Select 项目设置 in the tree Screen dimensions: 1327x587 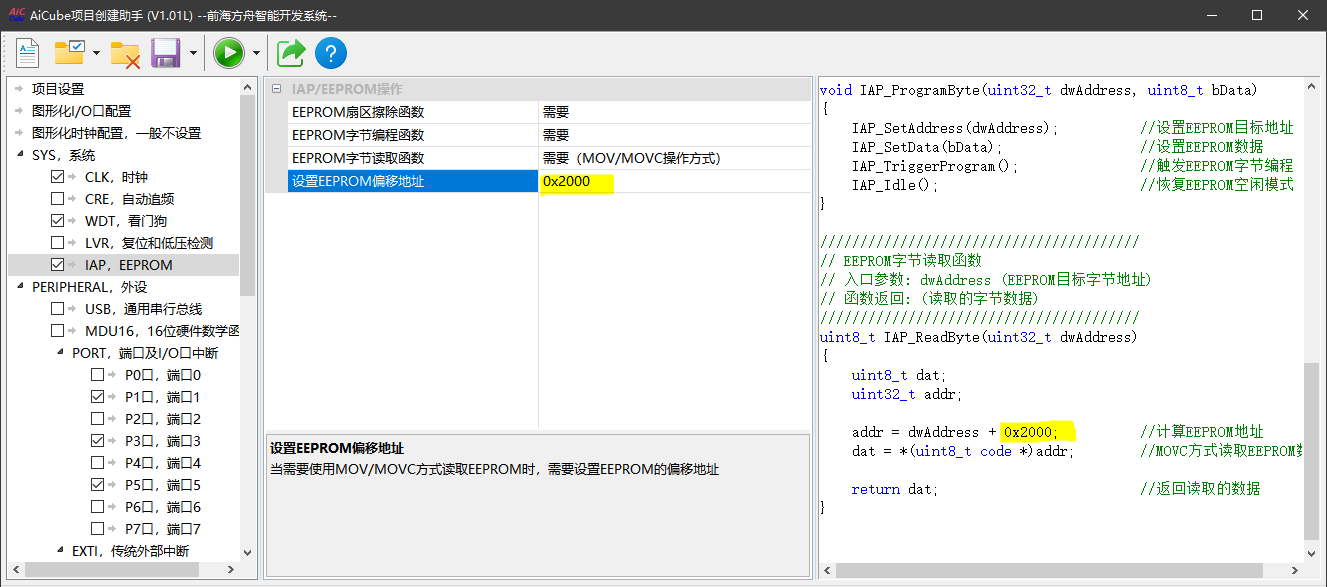[x=58, y=89]
